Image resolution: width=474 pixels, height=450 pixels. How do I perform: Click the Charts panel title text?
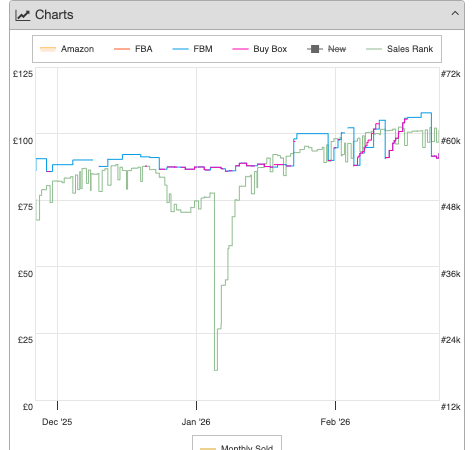point(54,15)
